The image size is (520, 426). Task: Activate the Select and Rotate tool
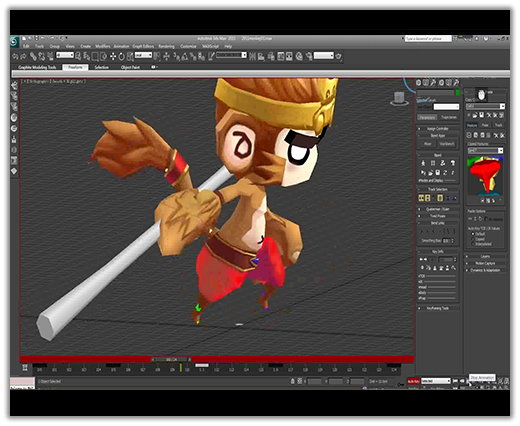click(121, 56)
